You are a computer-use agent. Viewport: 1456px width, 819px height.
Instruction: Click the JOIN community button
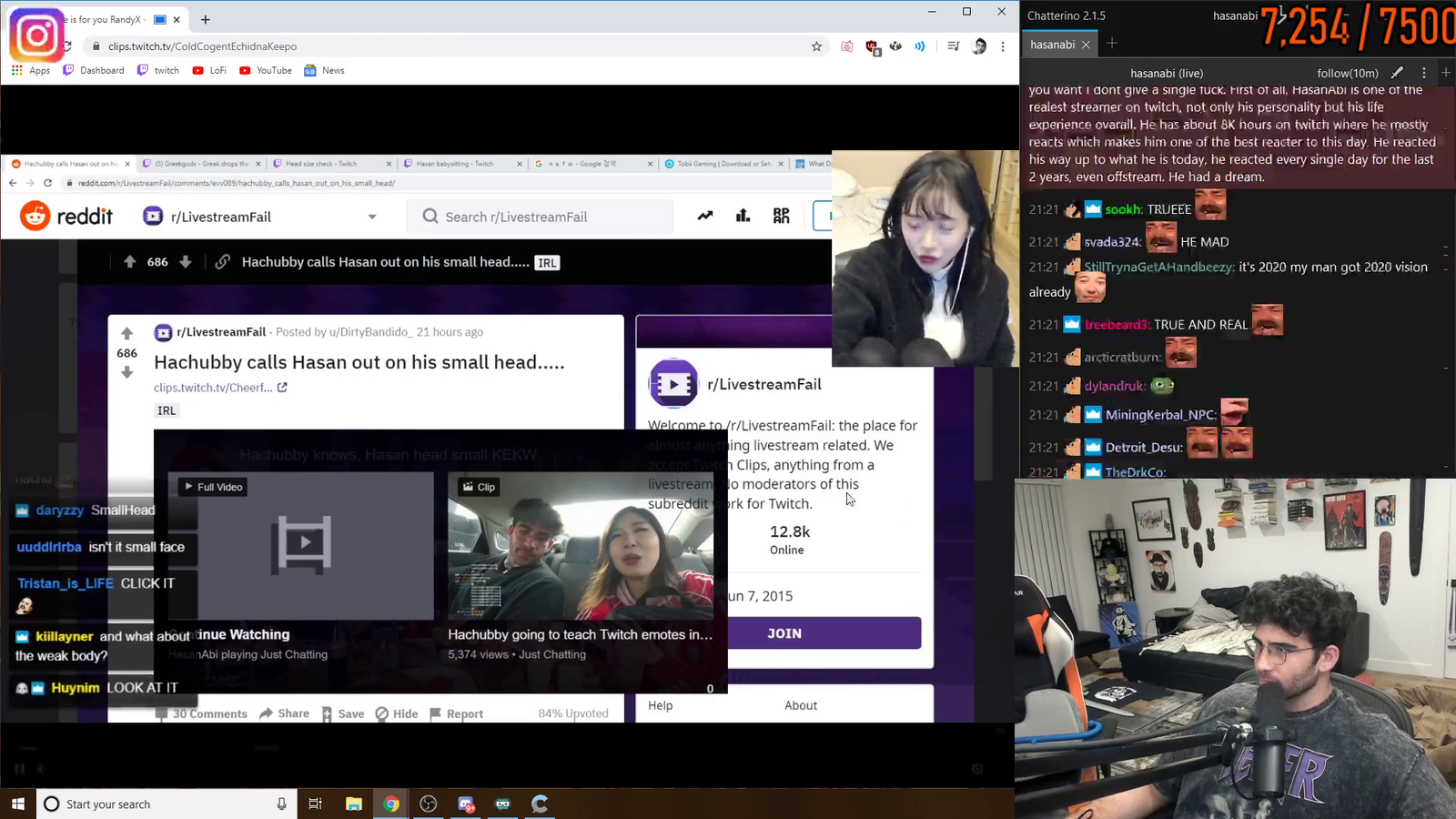(784, 633)
